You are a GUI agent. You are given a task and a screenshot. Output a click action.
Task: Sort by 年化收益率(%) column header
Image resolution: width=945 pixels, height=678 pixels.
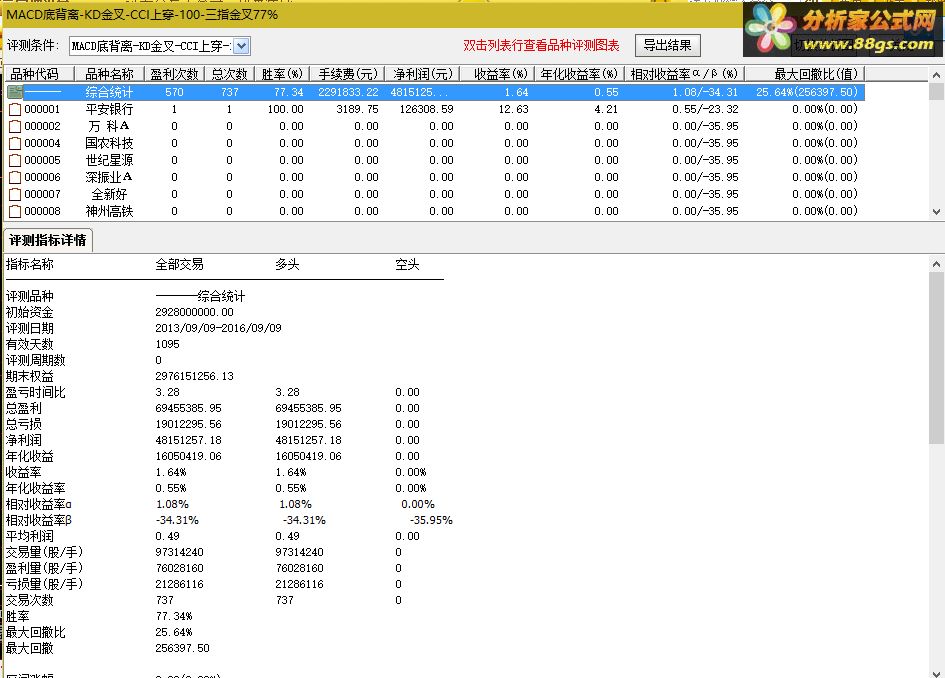point(580,74)
